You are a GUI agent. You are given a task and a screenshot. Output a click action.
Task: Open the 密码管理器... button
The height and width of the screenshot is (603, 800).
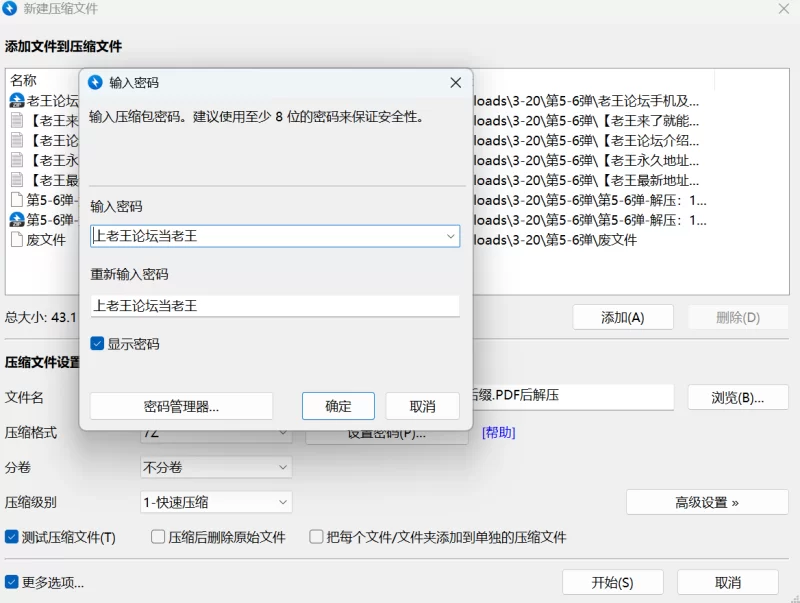coord(181,406)
